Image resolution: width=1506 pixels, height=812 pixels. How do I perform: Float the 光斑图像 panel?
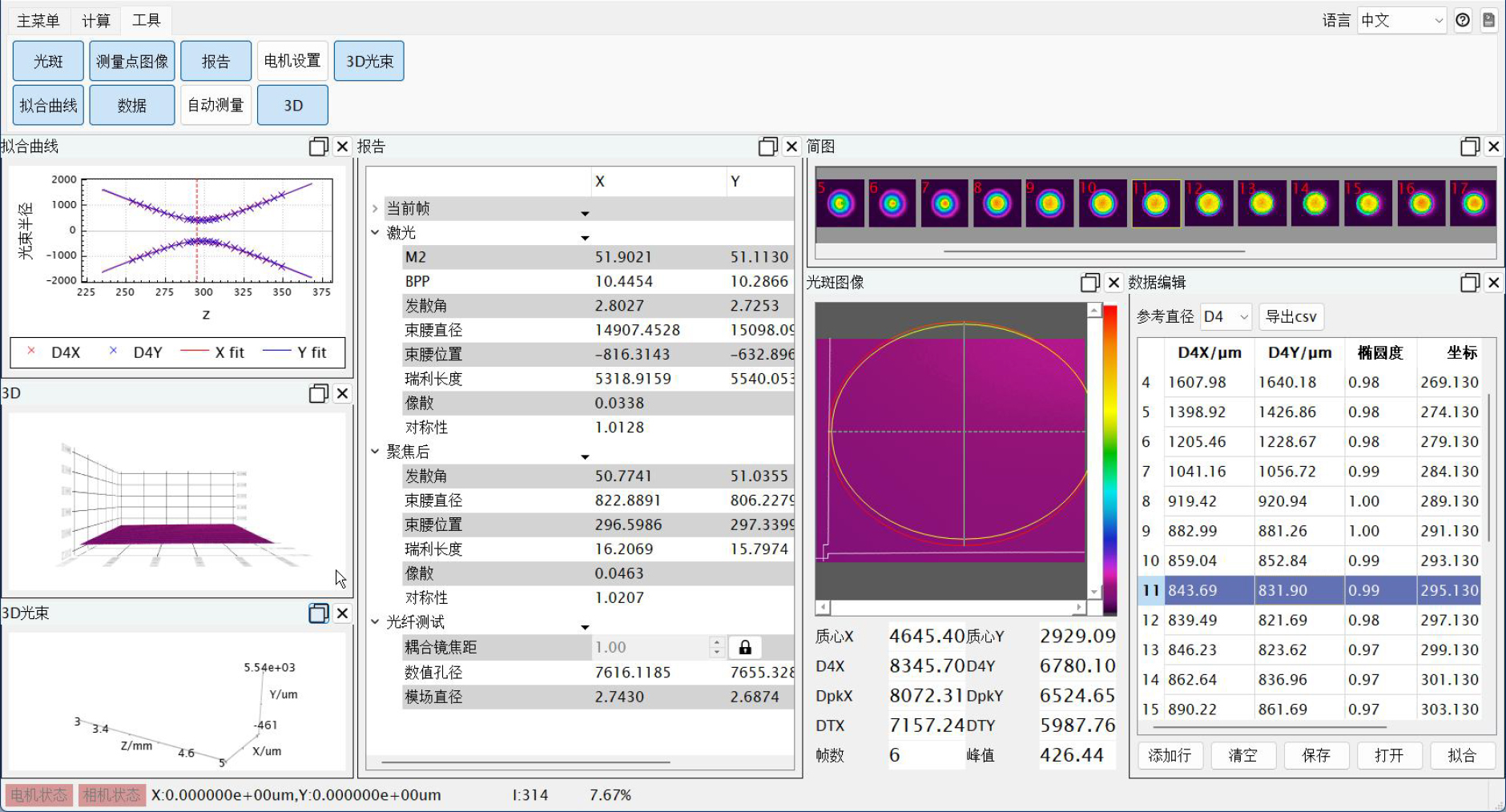click(x=1089, y=283)
